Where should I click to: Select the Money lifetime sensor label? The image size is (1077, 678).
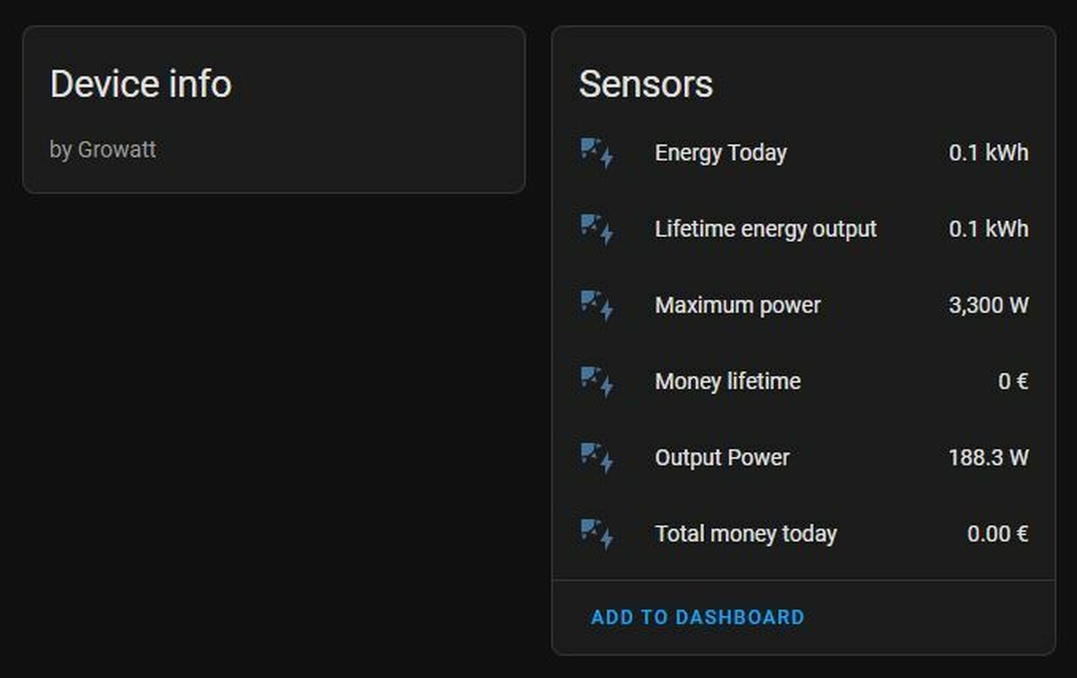pyautogui.click(x=727, y=381)
